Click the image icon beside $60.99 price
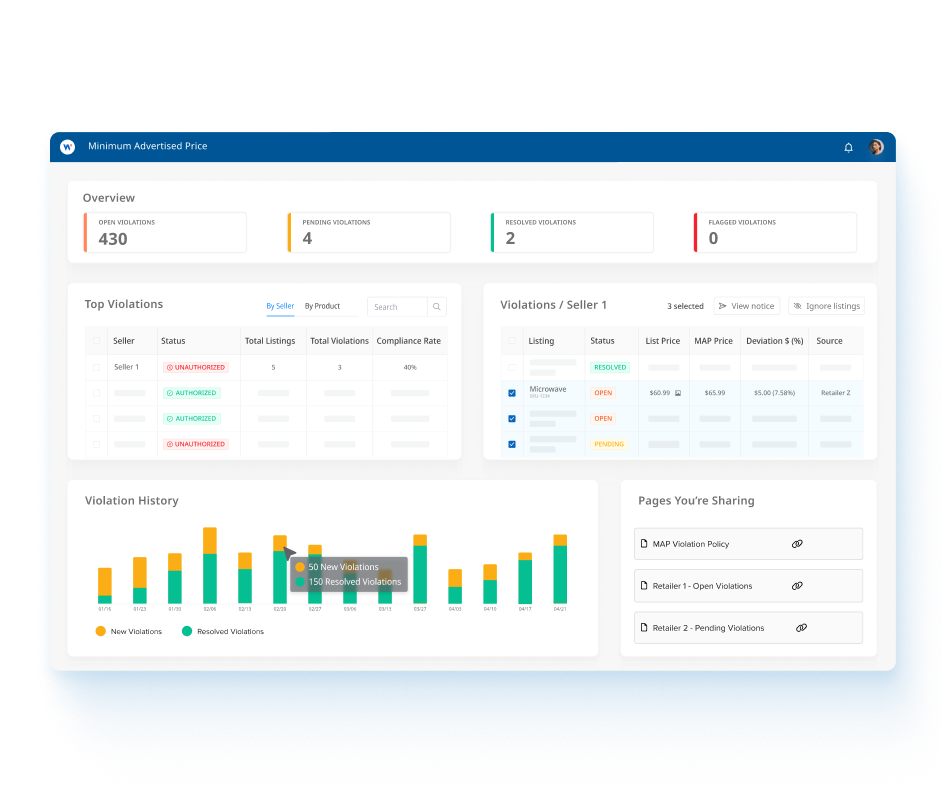The image size is (942, 802). (x=678, y=393)
